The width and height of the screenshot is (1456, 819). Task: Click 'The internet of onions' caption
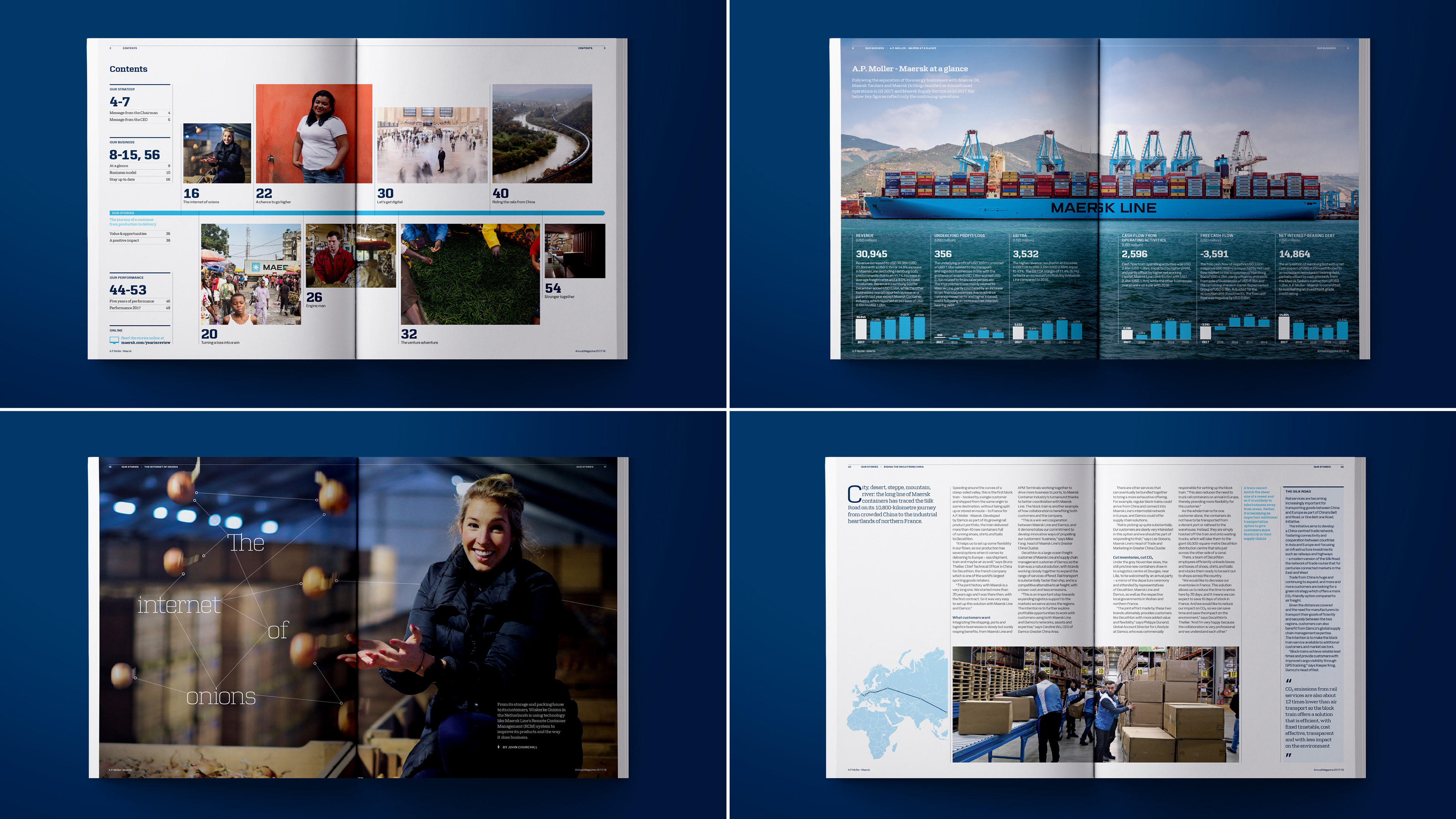click(201, 202)
